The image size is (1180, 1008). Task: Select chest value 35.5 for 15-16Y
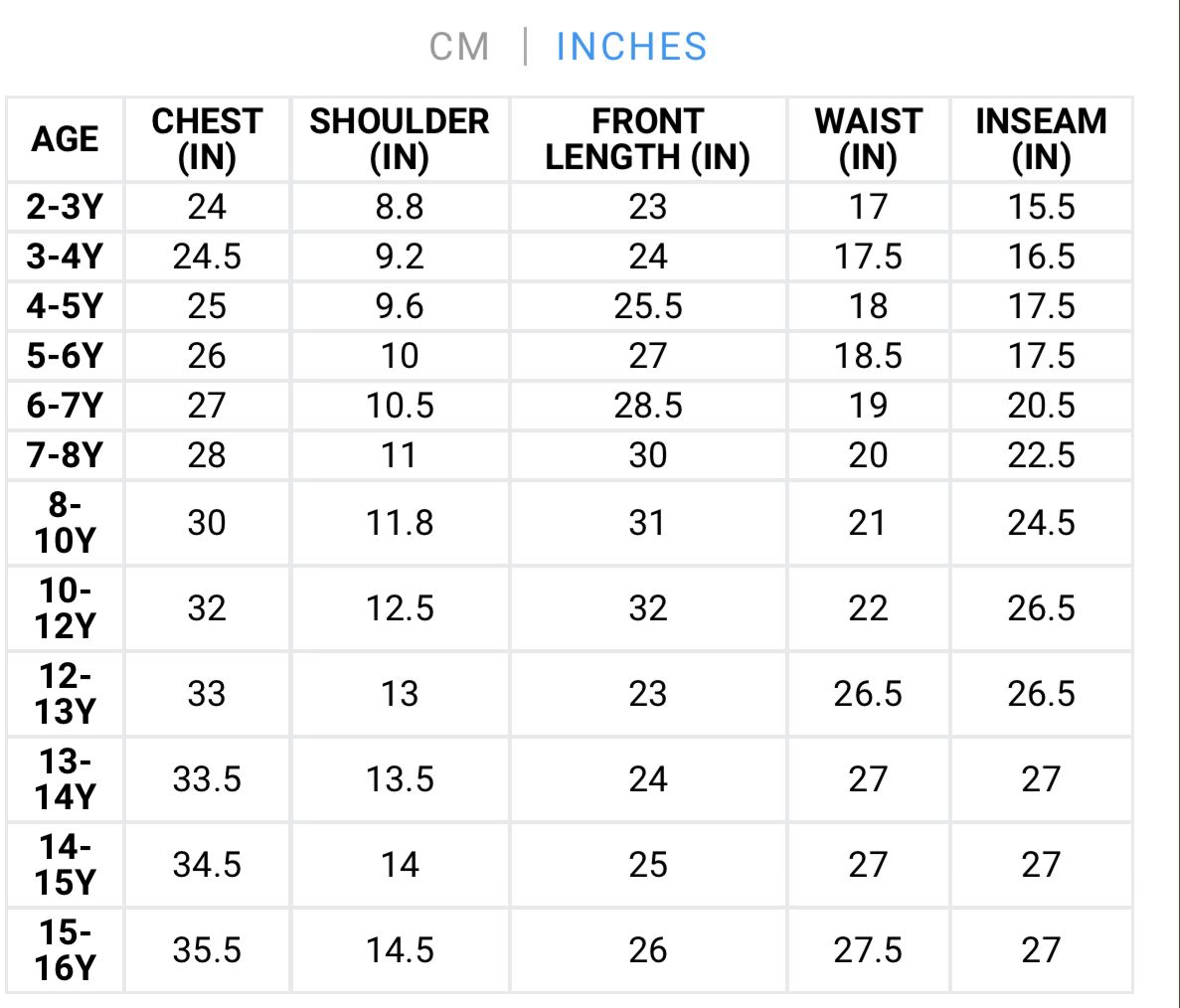point(207,950)
